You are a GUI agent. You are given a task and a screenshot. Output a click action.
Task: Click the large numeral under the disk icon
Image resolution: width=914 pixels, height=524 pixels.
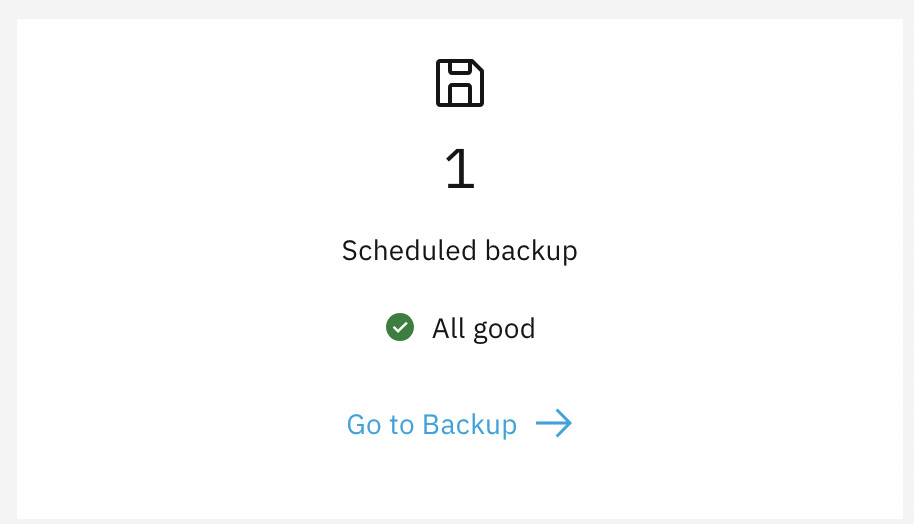[x=460, y=168]
